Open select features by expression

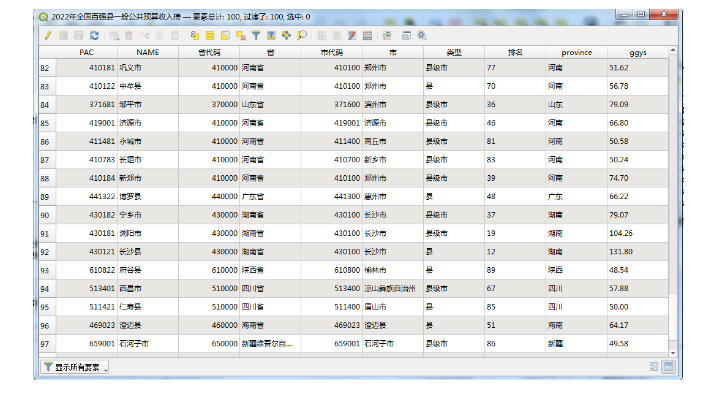tap(194, 36)
